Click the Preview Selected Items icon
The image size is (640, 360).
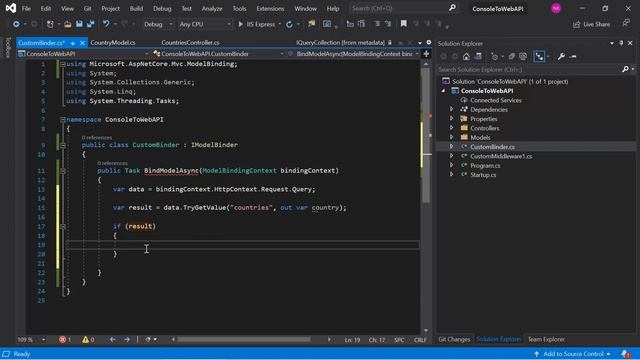(573, 56)
